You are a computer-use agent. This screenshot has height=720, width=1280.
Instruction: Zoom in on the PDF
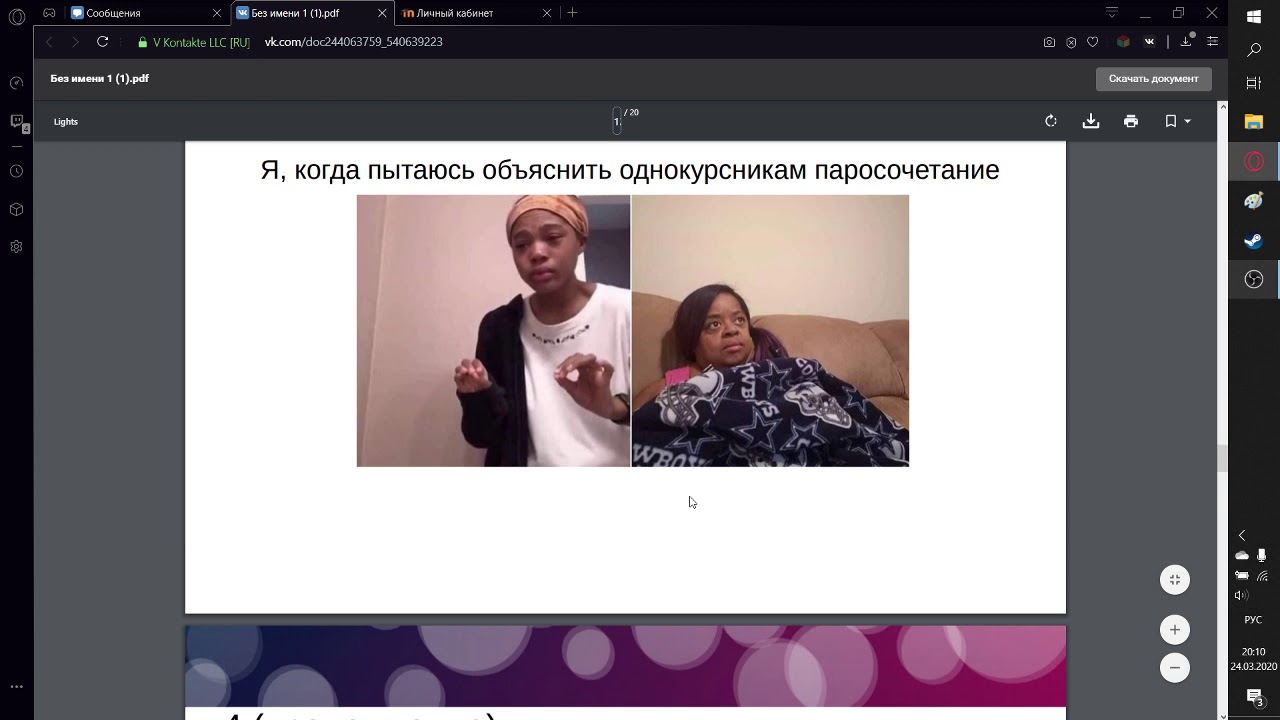1175,630
